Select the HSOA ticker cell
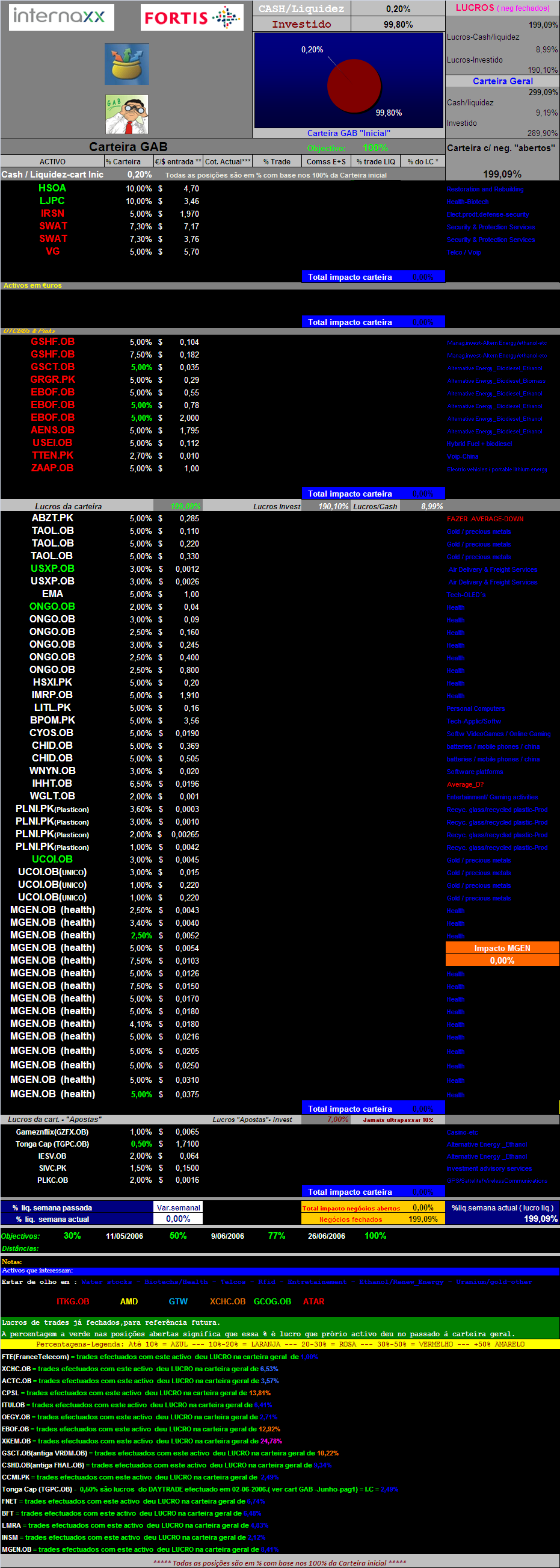Screen dimensions: 560x1568 click(x=52, y=188)
